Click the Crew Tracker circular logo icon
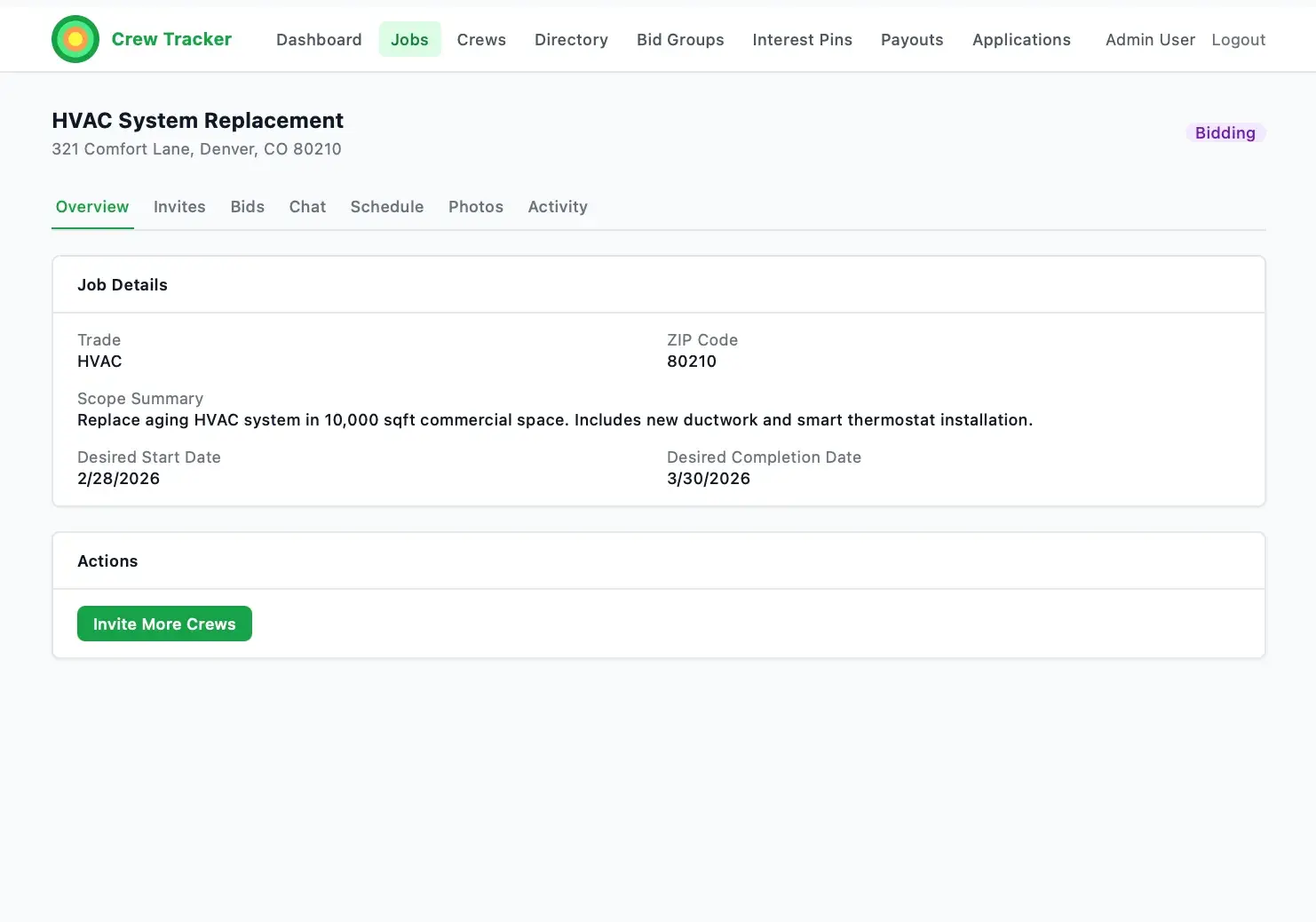The height and width of the screenshot is (922, 1316). pos(75,39)
